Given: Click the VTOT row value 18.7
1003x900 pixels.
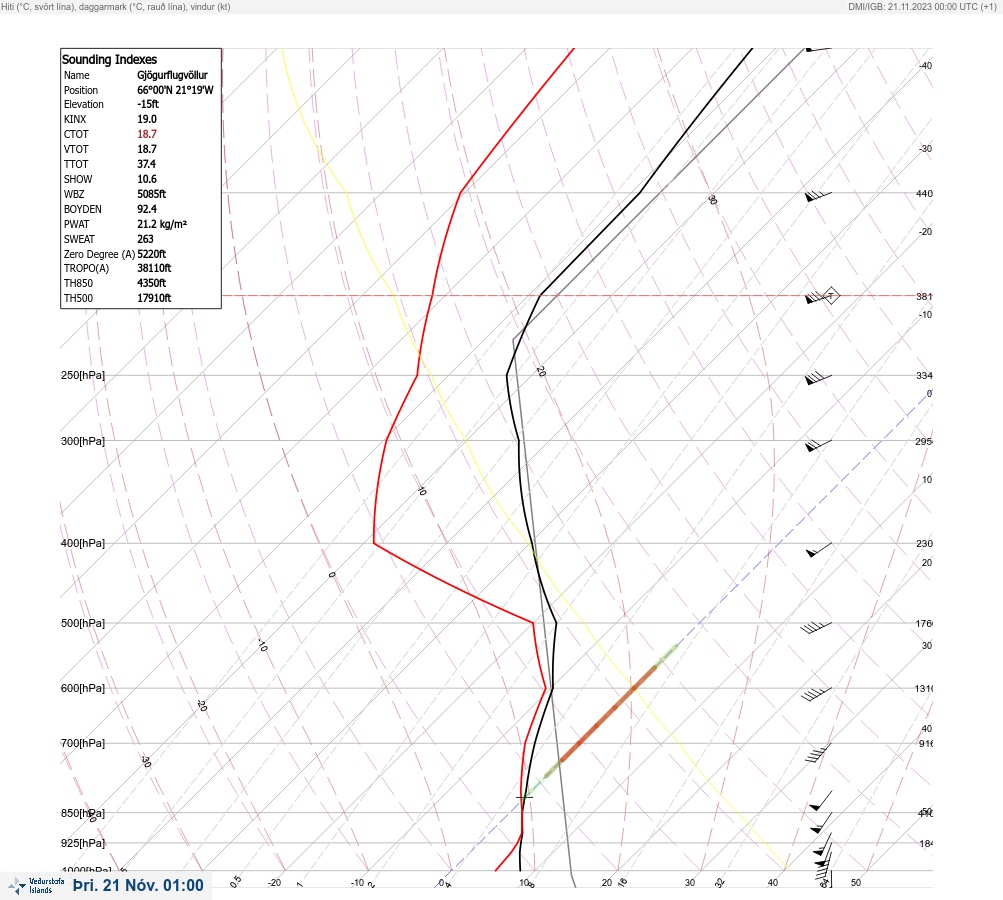Looking at the screenshot, I should 146,149.
